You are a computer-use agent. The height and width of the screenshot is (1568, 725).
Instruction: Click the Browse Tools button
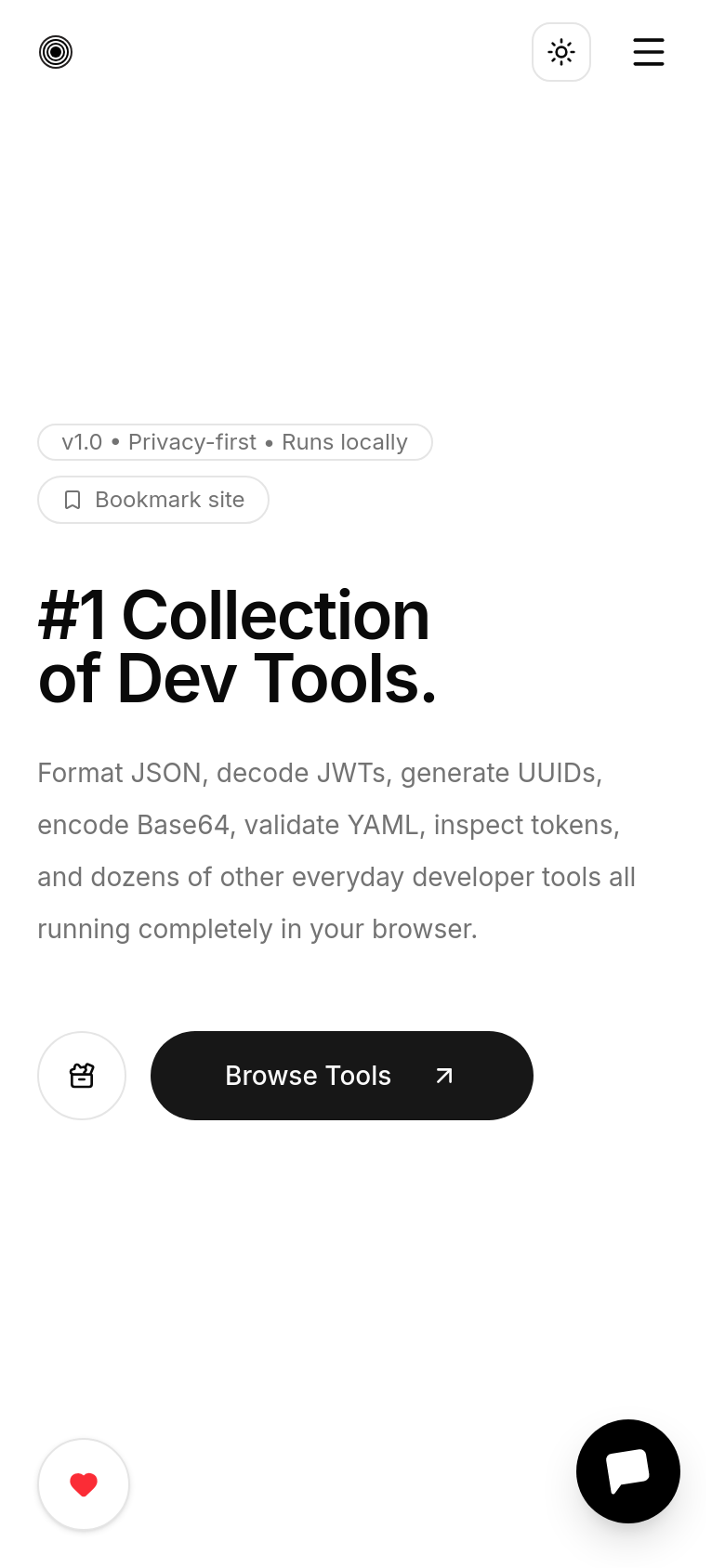tap(342, 1076)
